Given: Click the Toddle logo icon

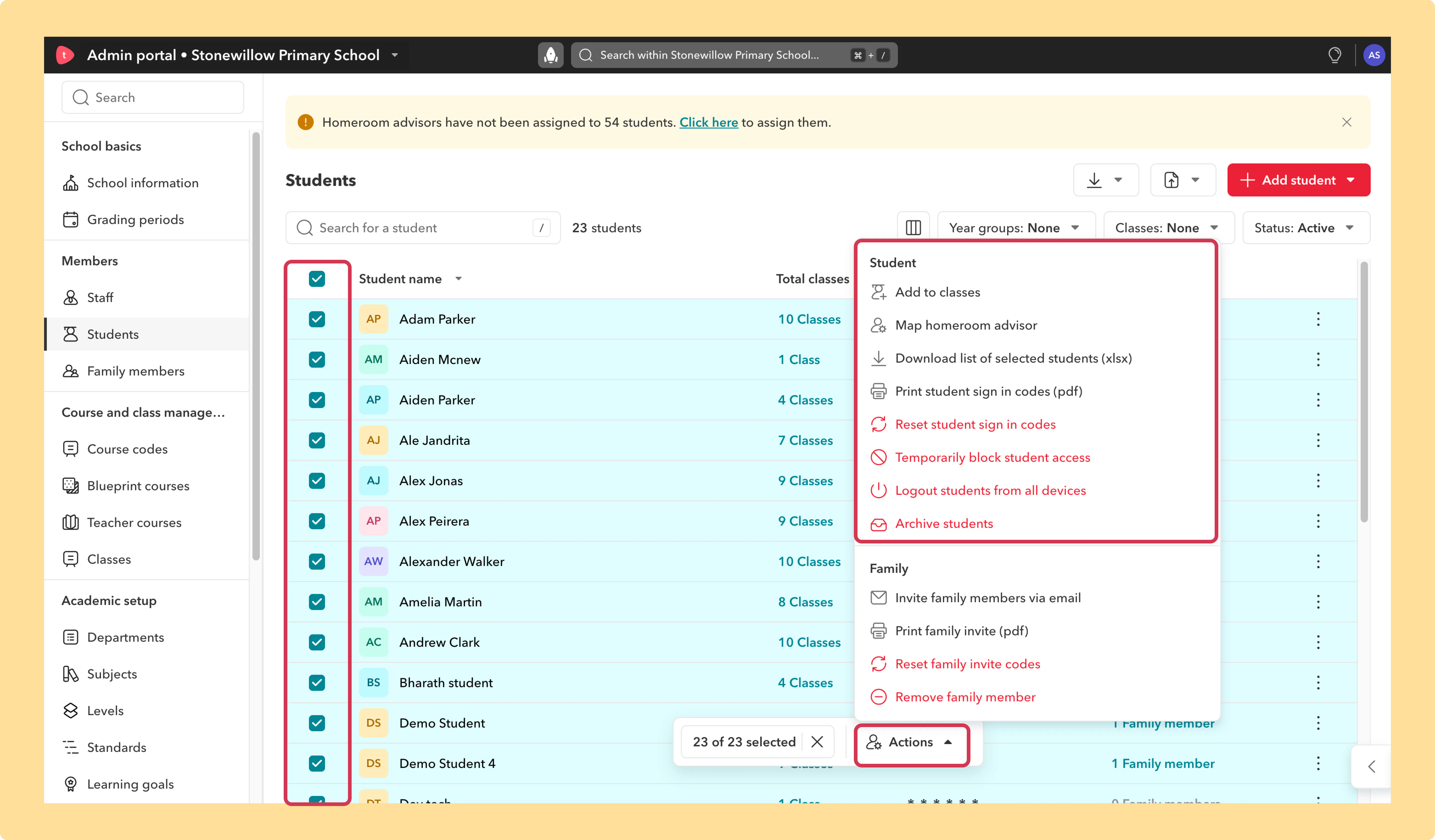Looking at the screenshot, I should tap(65, 55).
